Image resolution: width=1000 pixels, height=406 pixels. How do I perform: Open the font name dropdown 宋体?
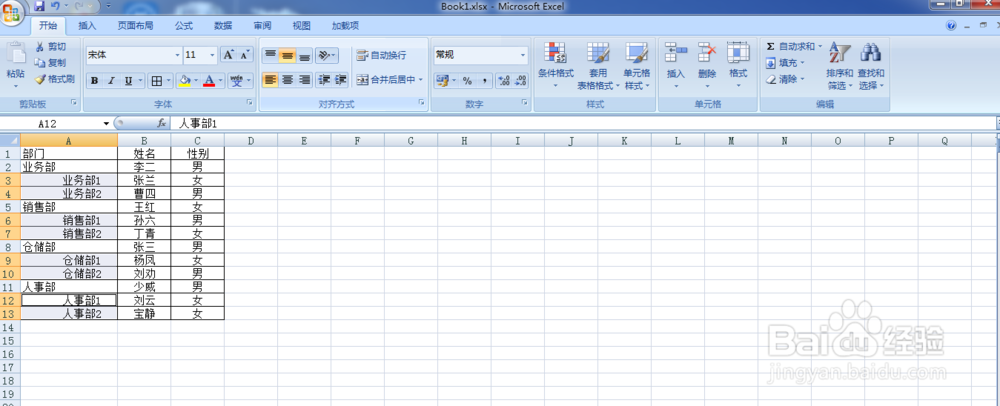tap(177, 55)
